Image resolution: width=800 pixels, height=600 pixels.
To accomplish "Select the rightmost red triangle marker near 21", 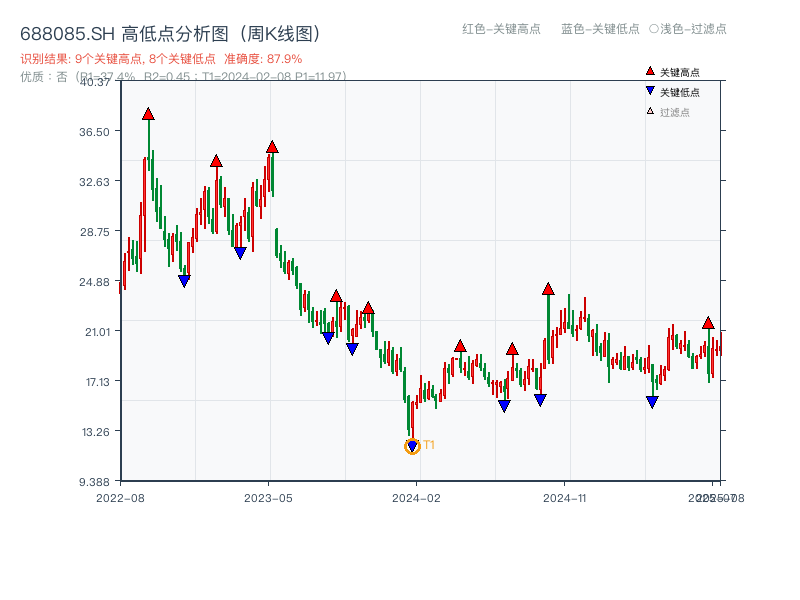I will pos(709,323).
